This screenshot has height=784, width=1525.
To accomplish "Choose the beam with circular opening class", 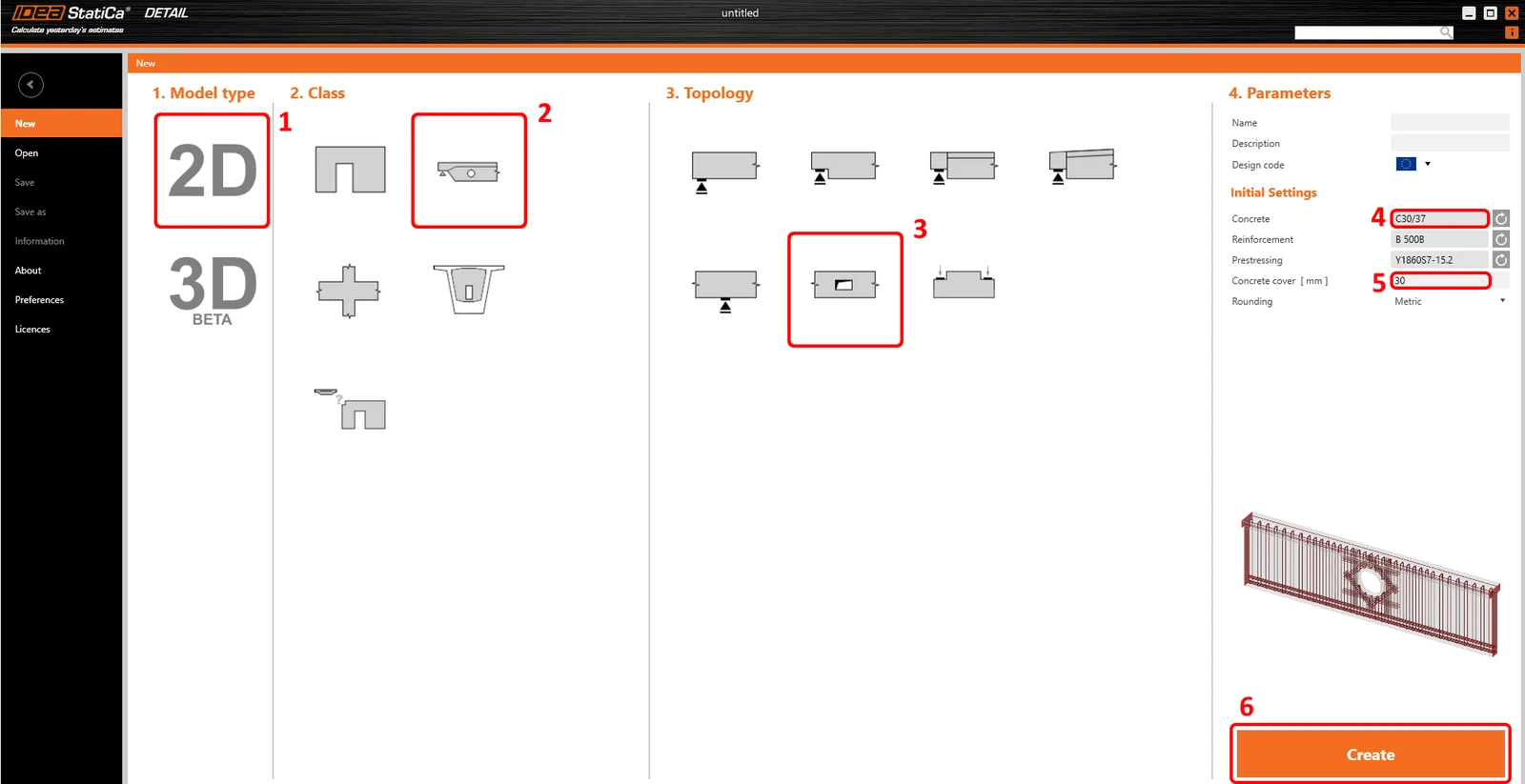I will 468,171.
